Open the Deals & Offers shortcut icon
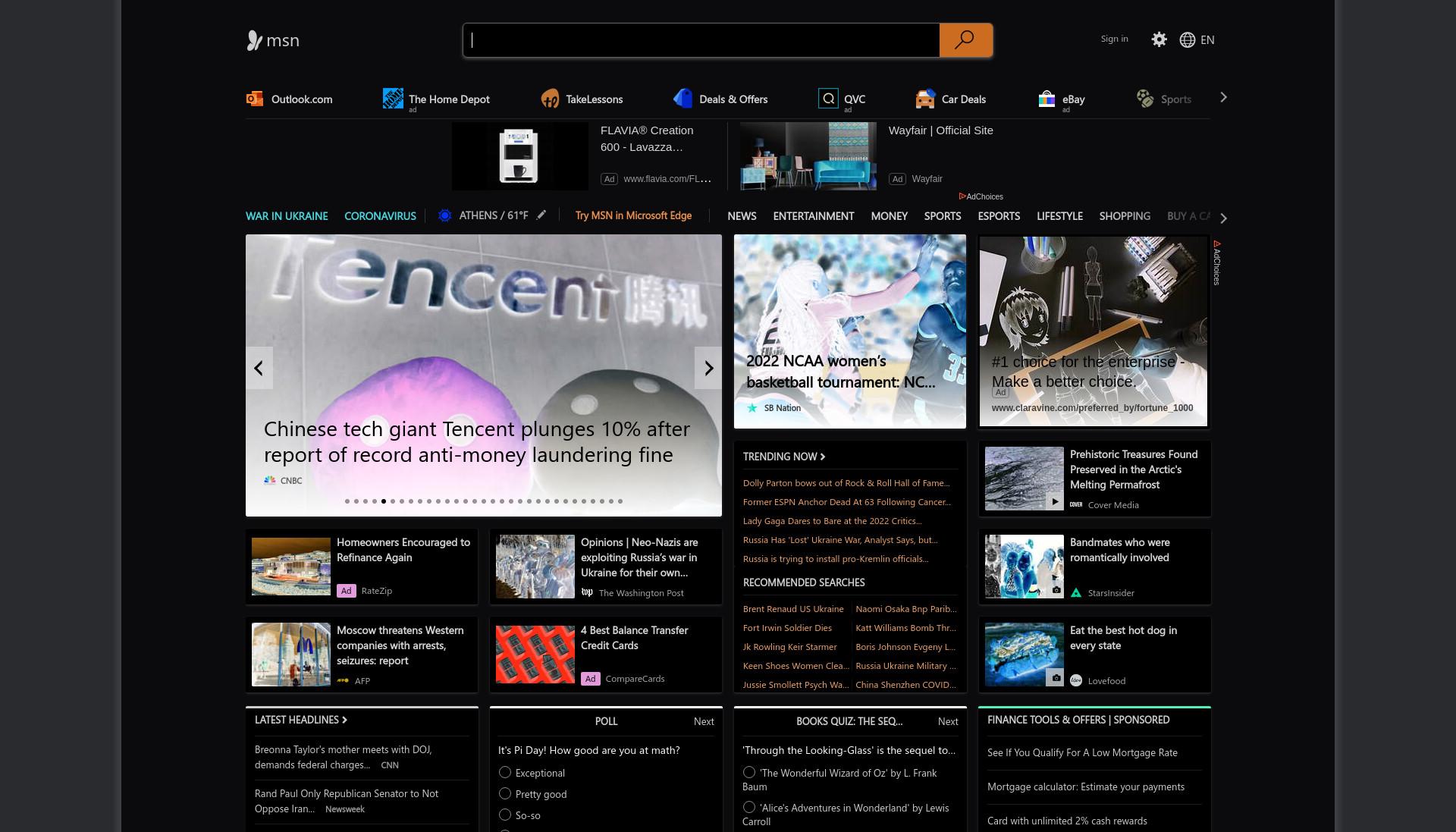 683,99
